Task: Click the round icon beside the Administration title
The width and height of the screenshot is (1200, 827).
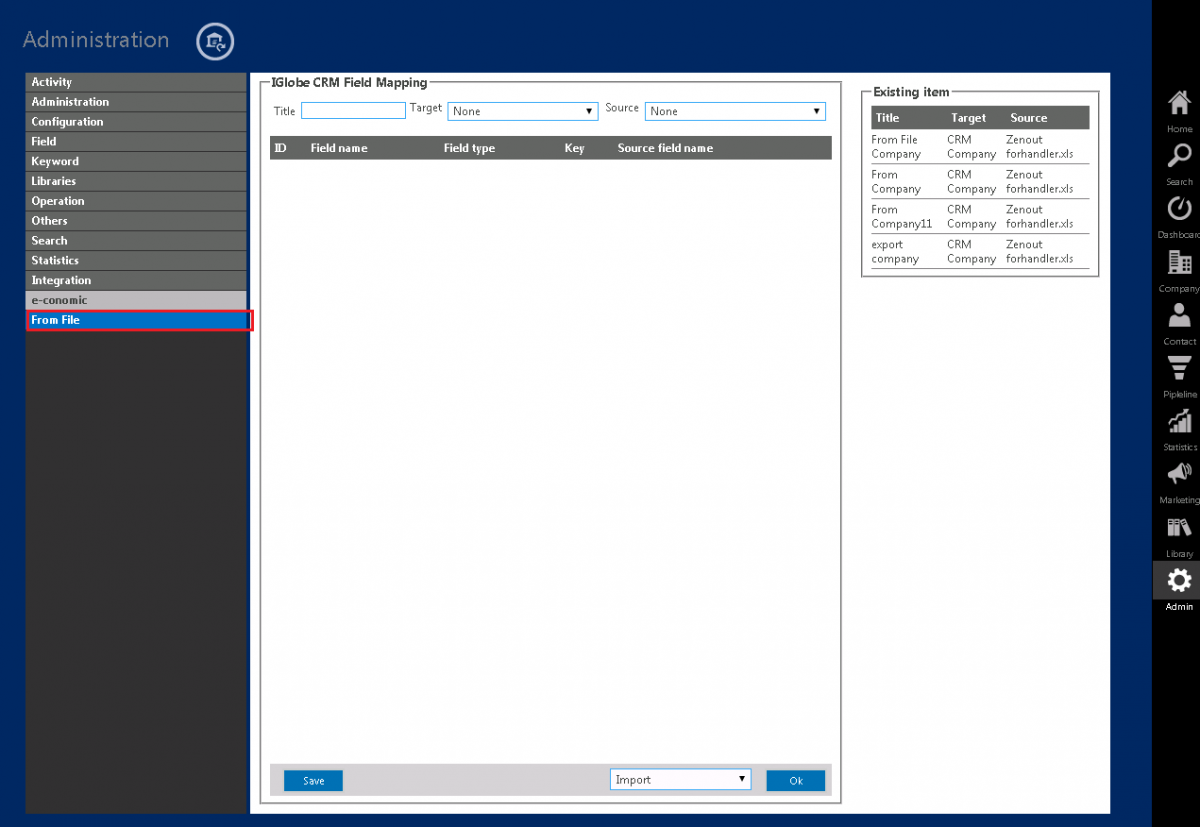Action: (215, 41)
